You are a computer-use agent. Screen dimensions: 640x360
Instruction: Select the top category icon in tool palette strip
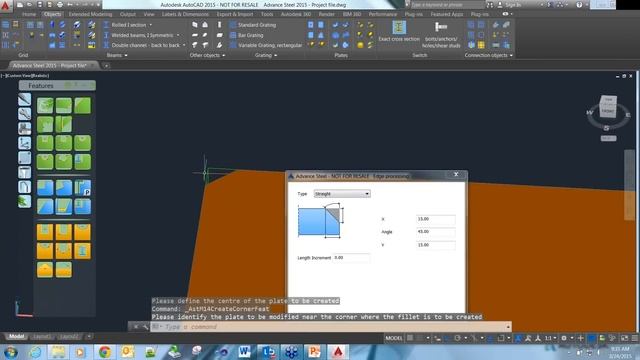[24, 99]
